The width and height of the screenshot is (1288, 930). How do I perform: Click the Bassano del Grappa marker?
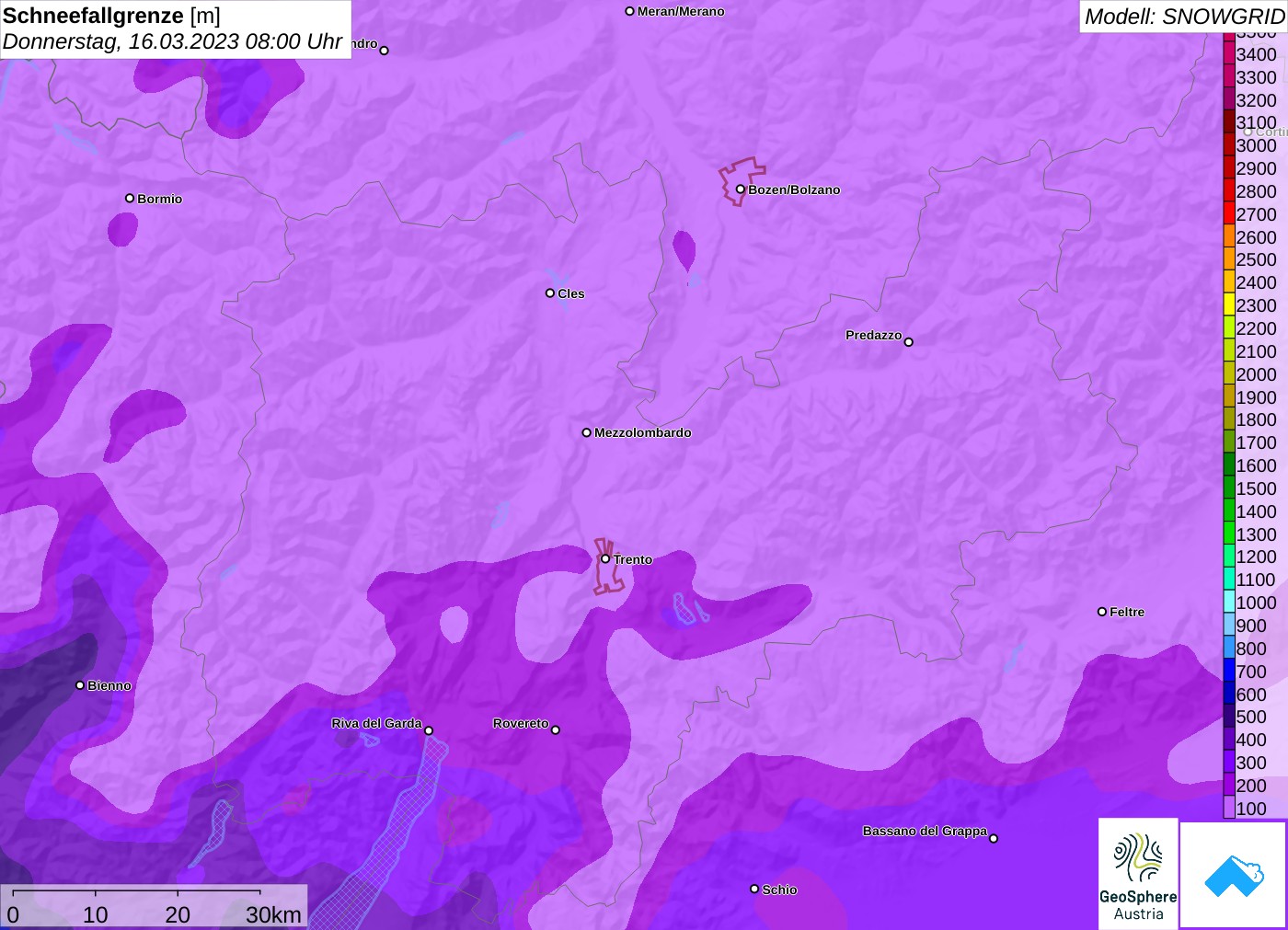[x=994, y=838]
